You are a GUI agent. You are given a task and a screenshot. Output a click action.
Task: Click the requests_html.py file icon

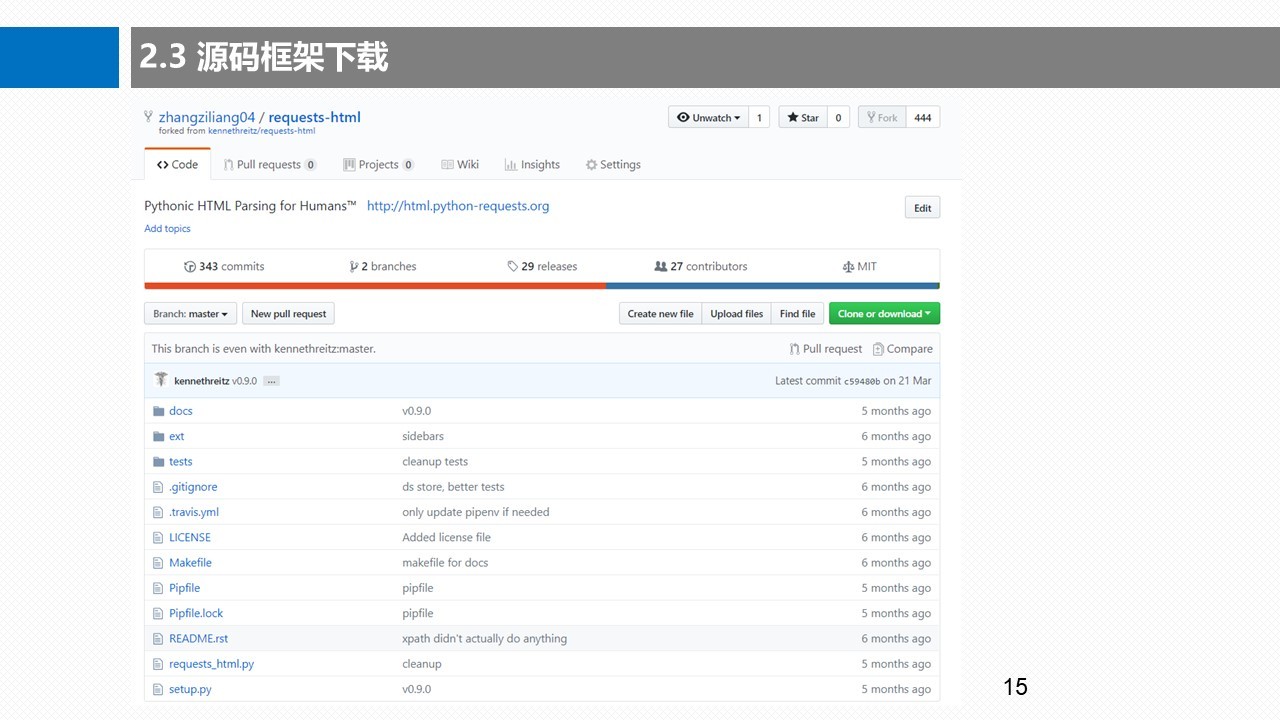click(158, 664)
